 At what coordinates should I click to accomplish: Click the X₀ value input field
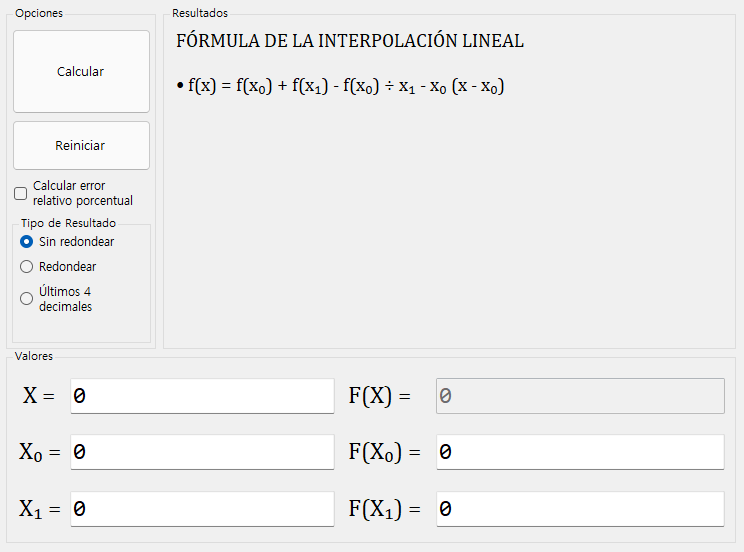tap(202, 452)
